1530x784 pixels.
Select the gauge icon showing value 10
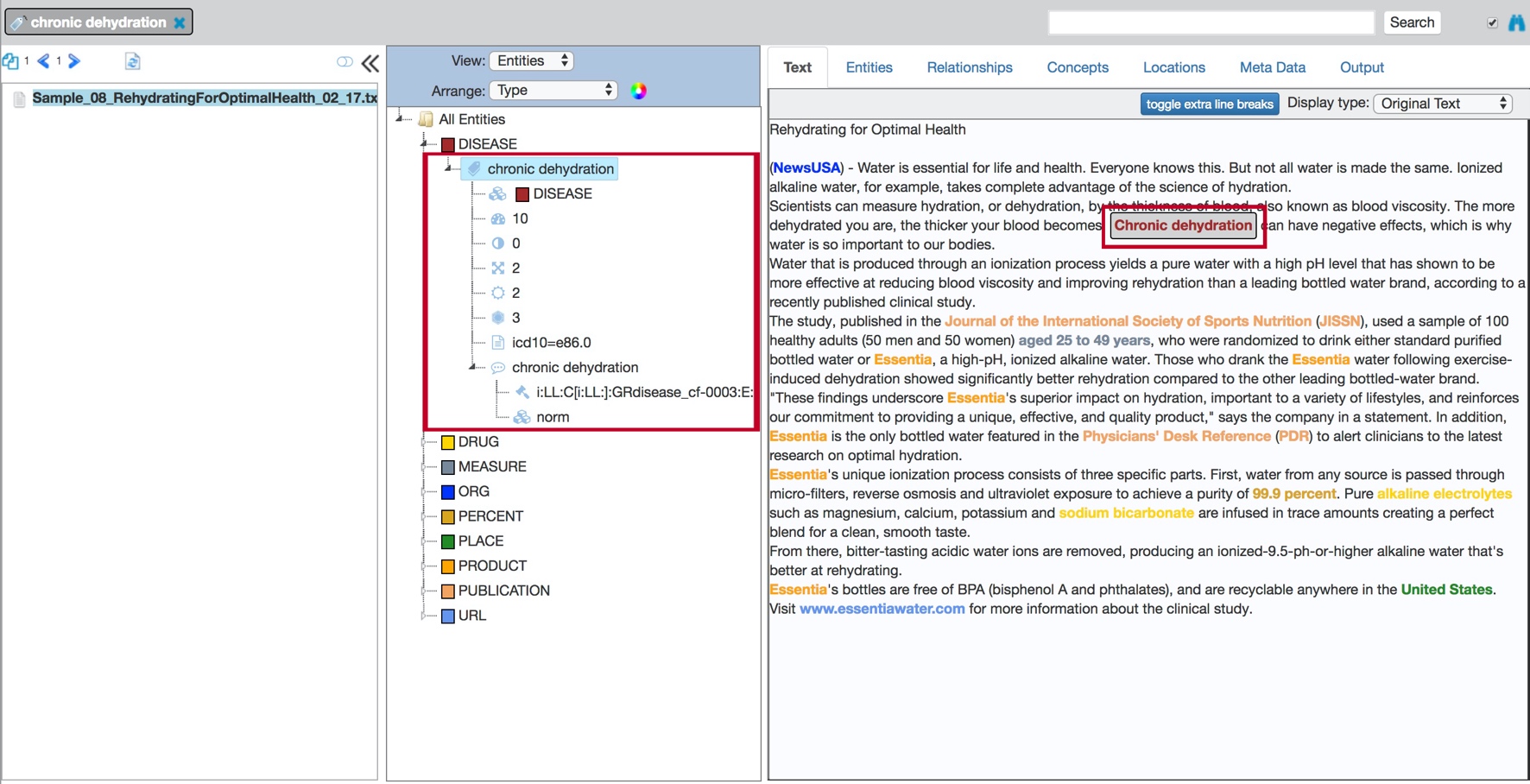(x=499, y=218)
